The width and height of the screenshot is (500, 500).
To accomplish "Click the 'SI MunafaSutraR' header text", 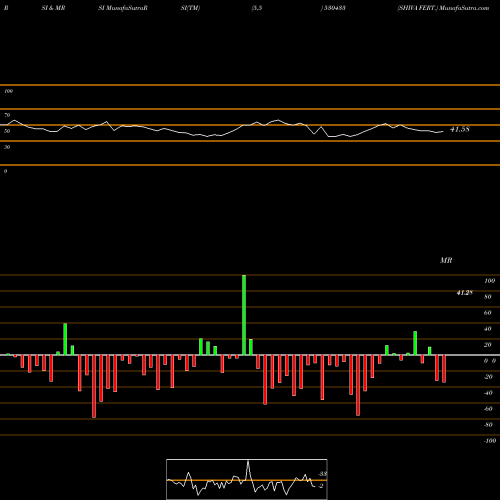I will click(123, 8).
